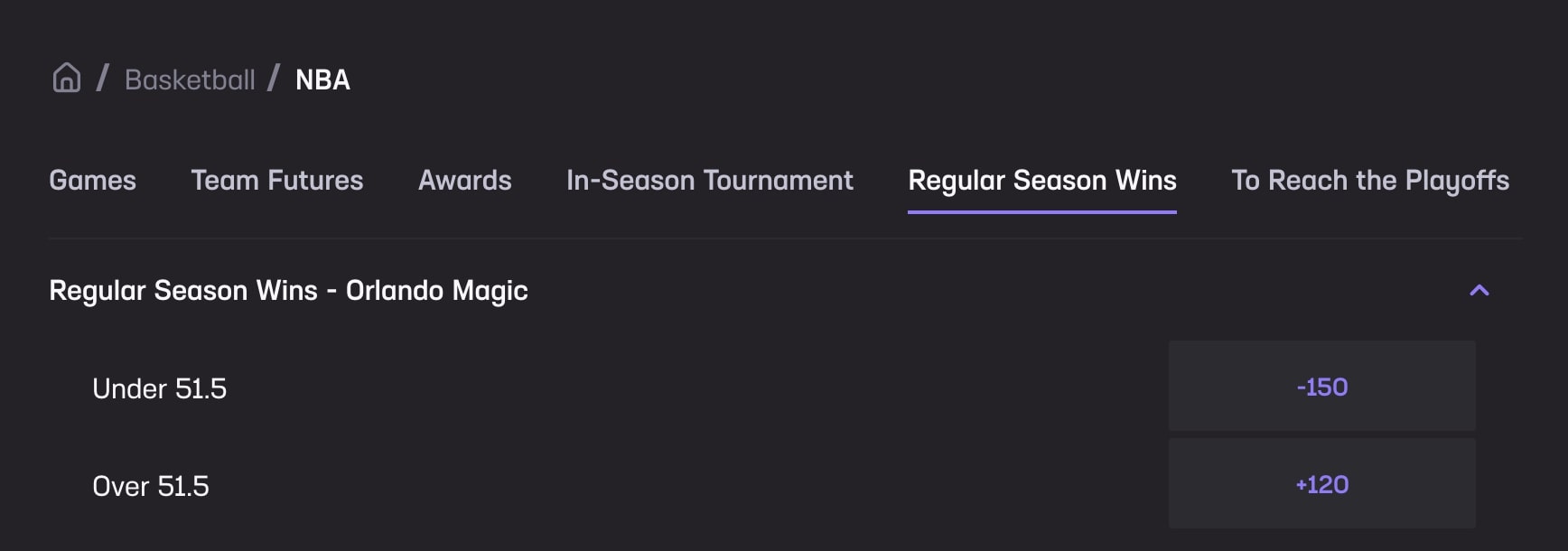
Task: Pick the -150 odds button
Action: coord(1321,387)
